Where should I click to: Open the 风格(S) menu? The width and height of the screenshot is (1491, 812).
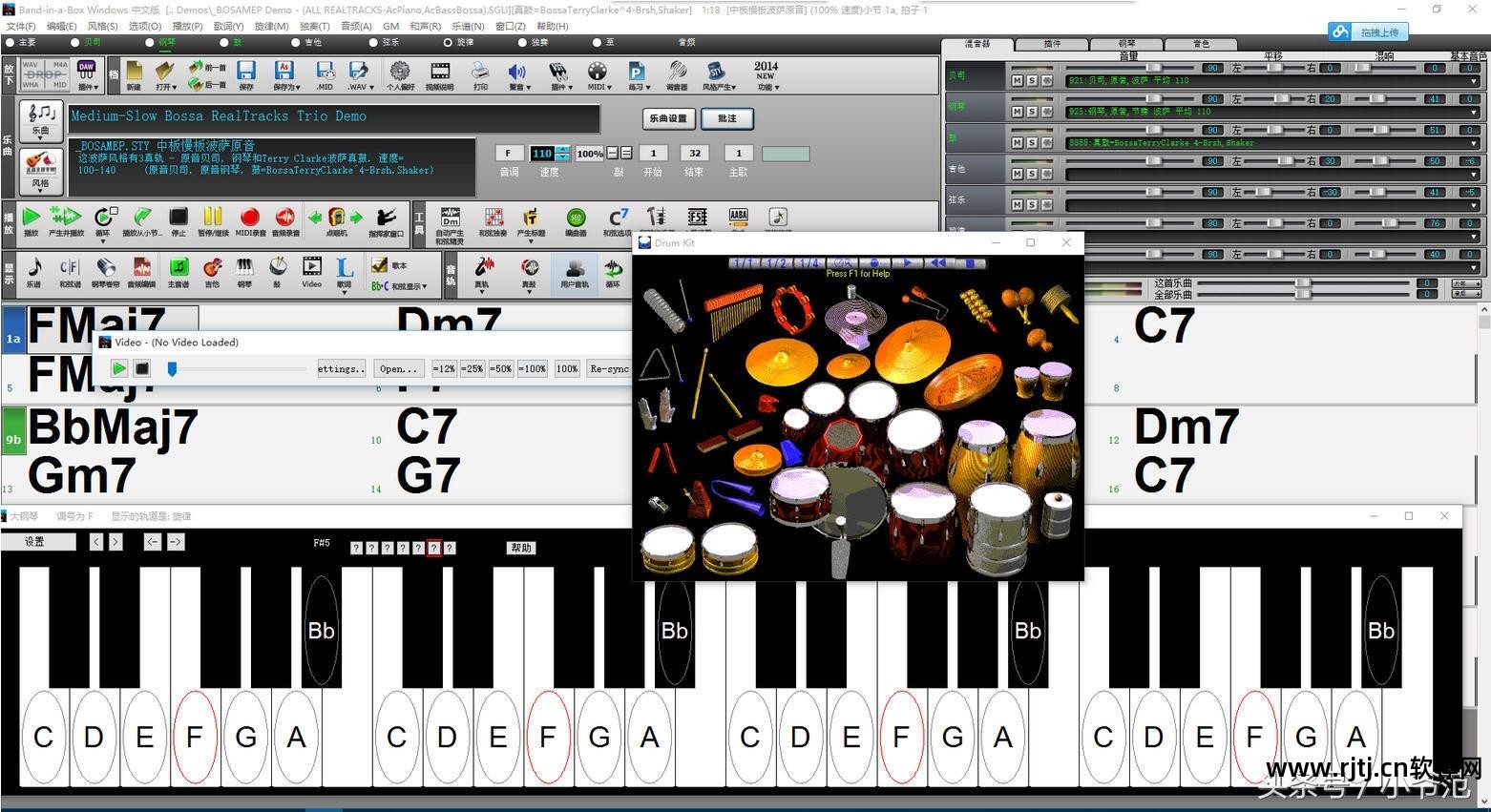point(102,27)
